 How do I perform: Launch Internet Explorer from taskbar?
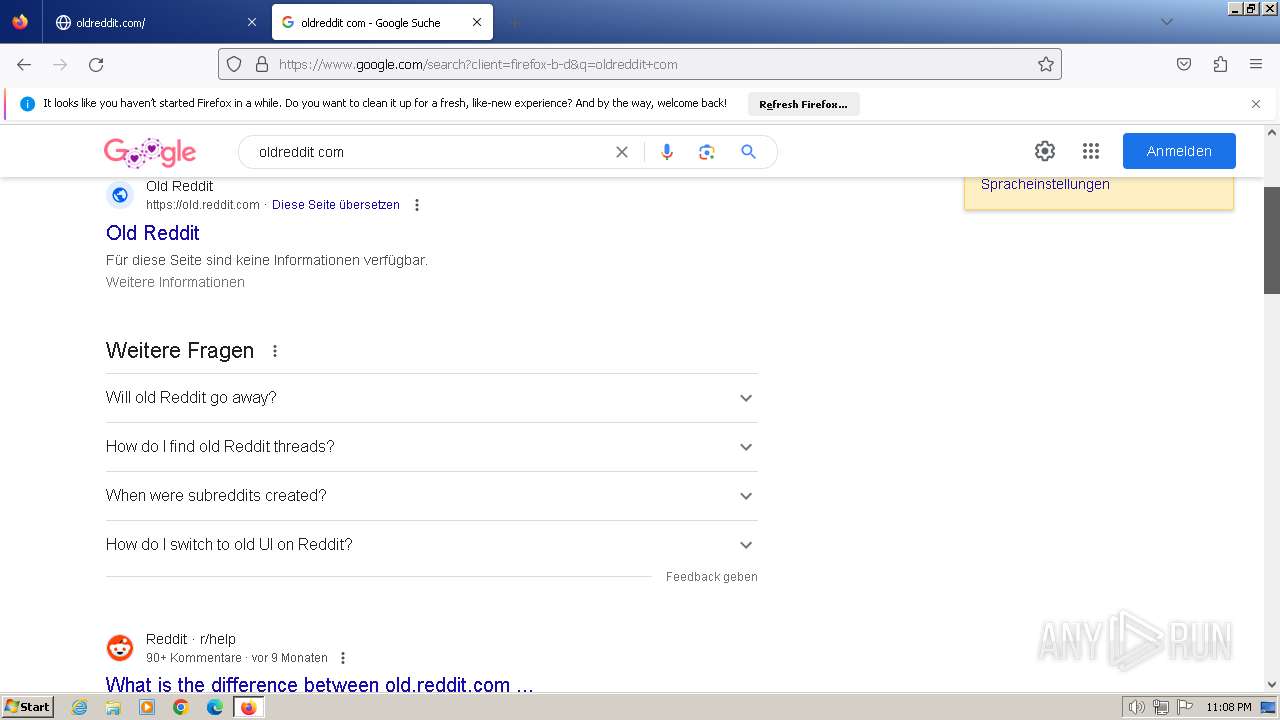[x=80, y=707]
